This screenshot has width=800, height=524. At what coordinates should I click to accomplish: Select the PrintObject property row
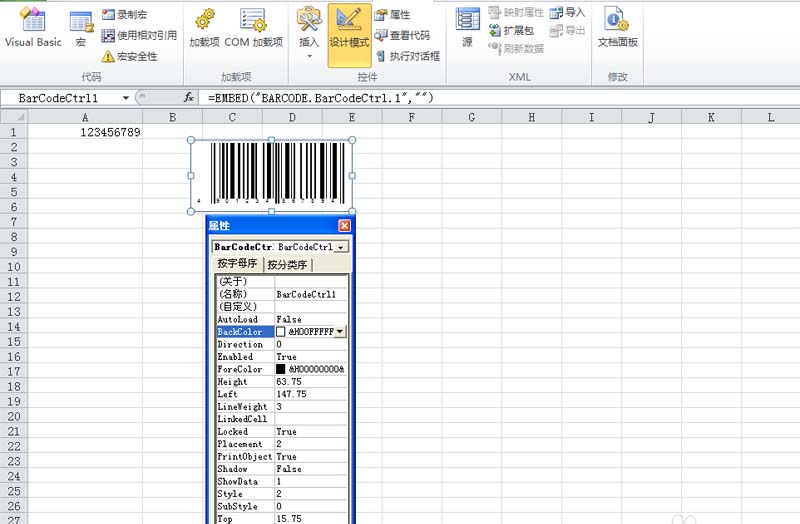pyautogui.click(x=282, y=457)
